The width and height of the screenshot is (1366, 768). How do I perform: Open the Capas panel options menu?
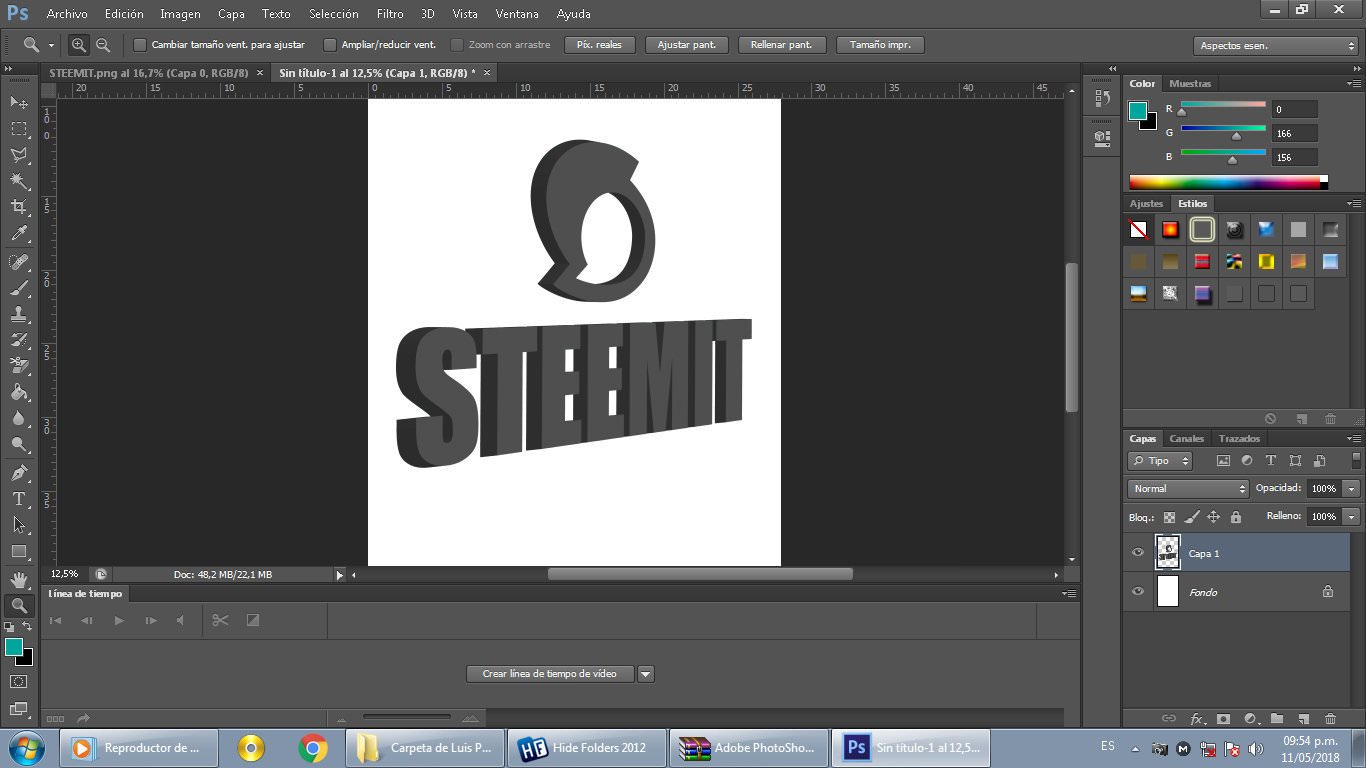pos(1354,439)
